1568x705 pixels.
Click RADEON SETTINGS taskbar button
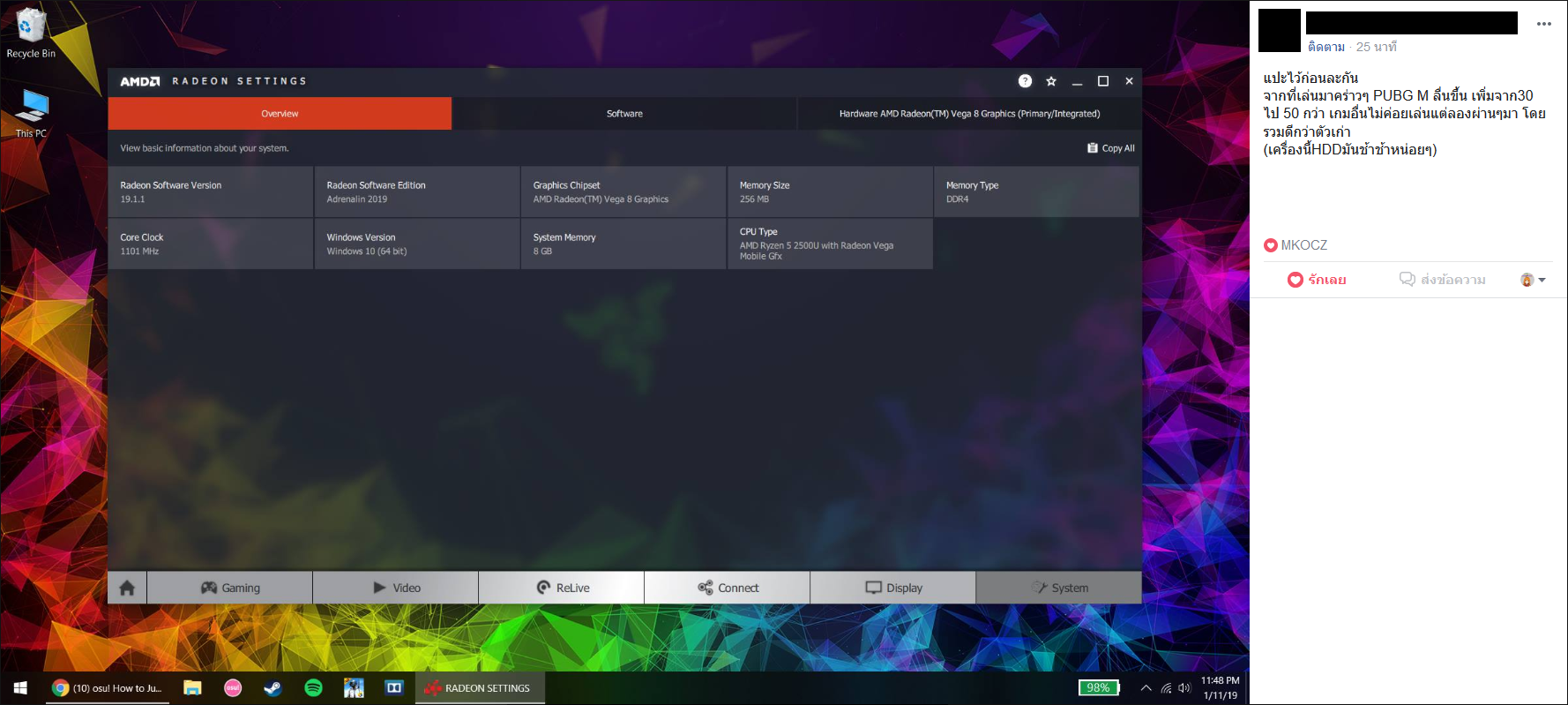(480, 688)
